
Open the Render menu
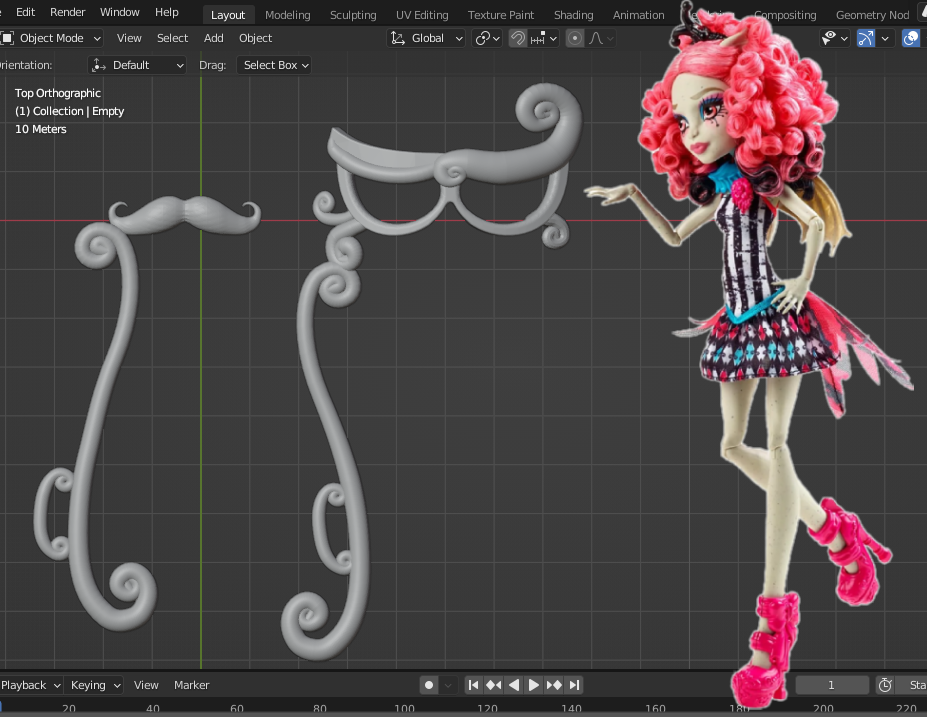click(x=67, y=12)
